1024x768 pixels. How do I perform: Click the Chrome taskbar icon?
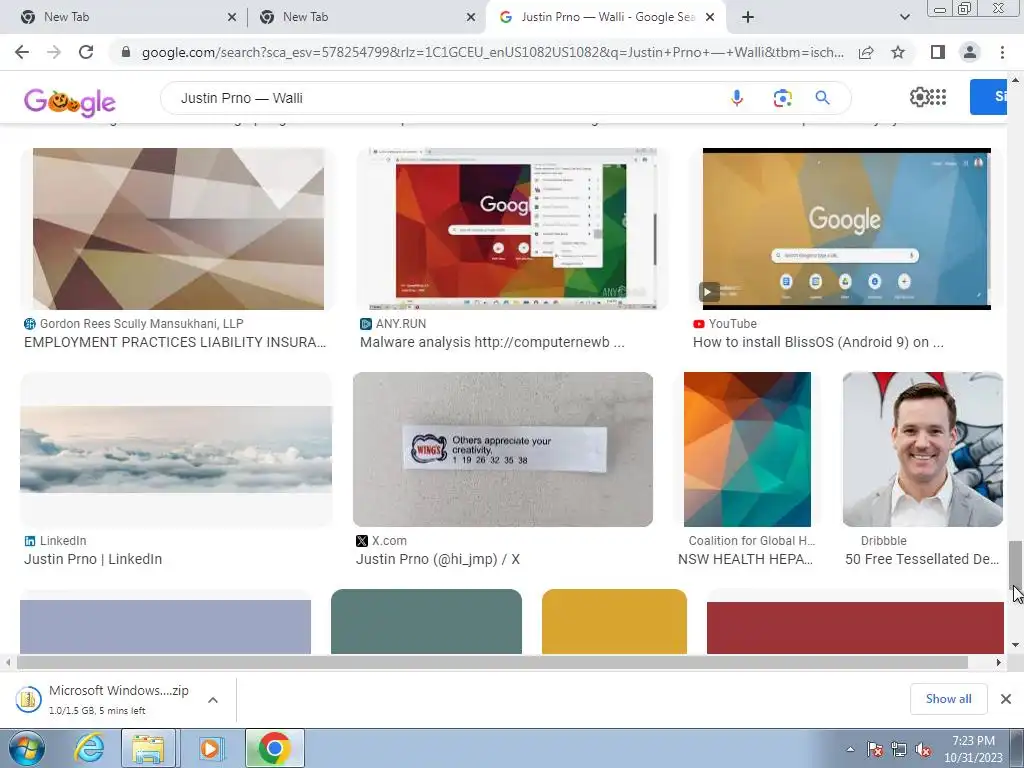[x=275, y=748]
